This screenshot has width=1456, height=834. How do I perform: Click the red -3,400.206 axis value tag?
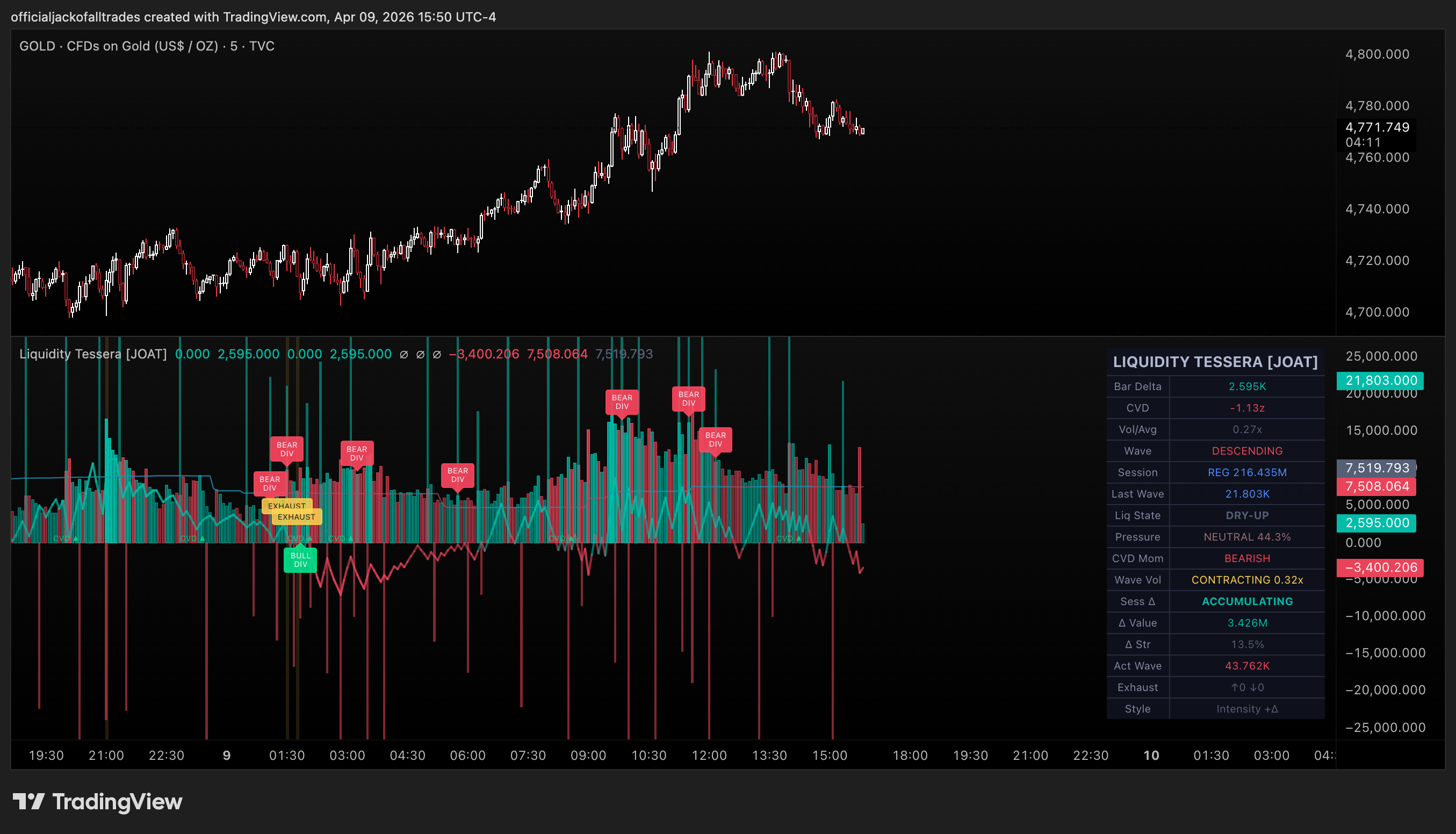[1380, 567]
